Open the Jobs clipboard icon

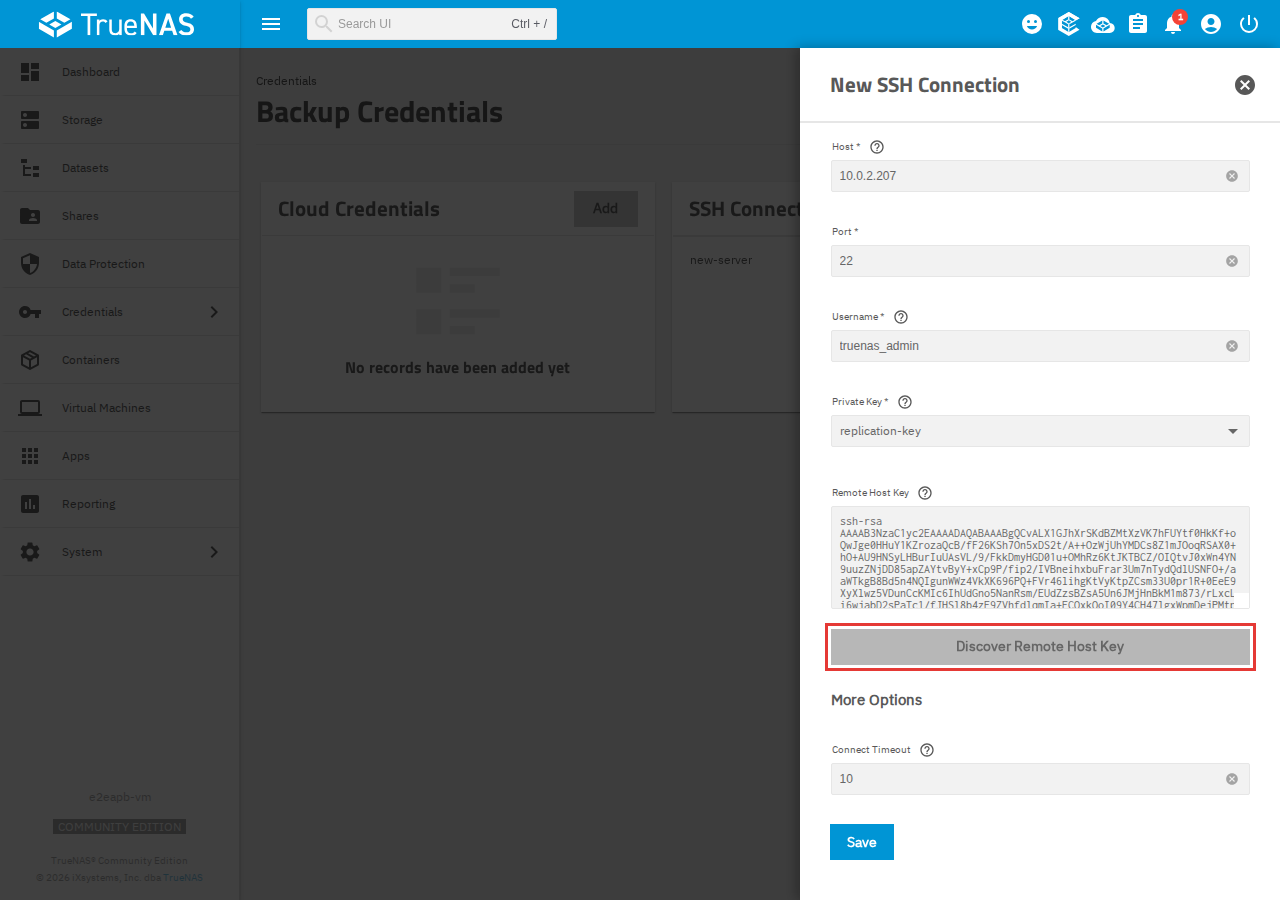[1138, 24]
